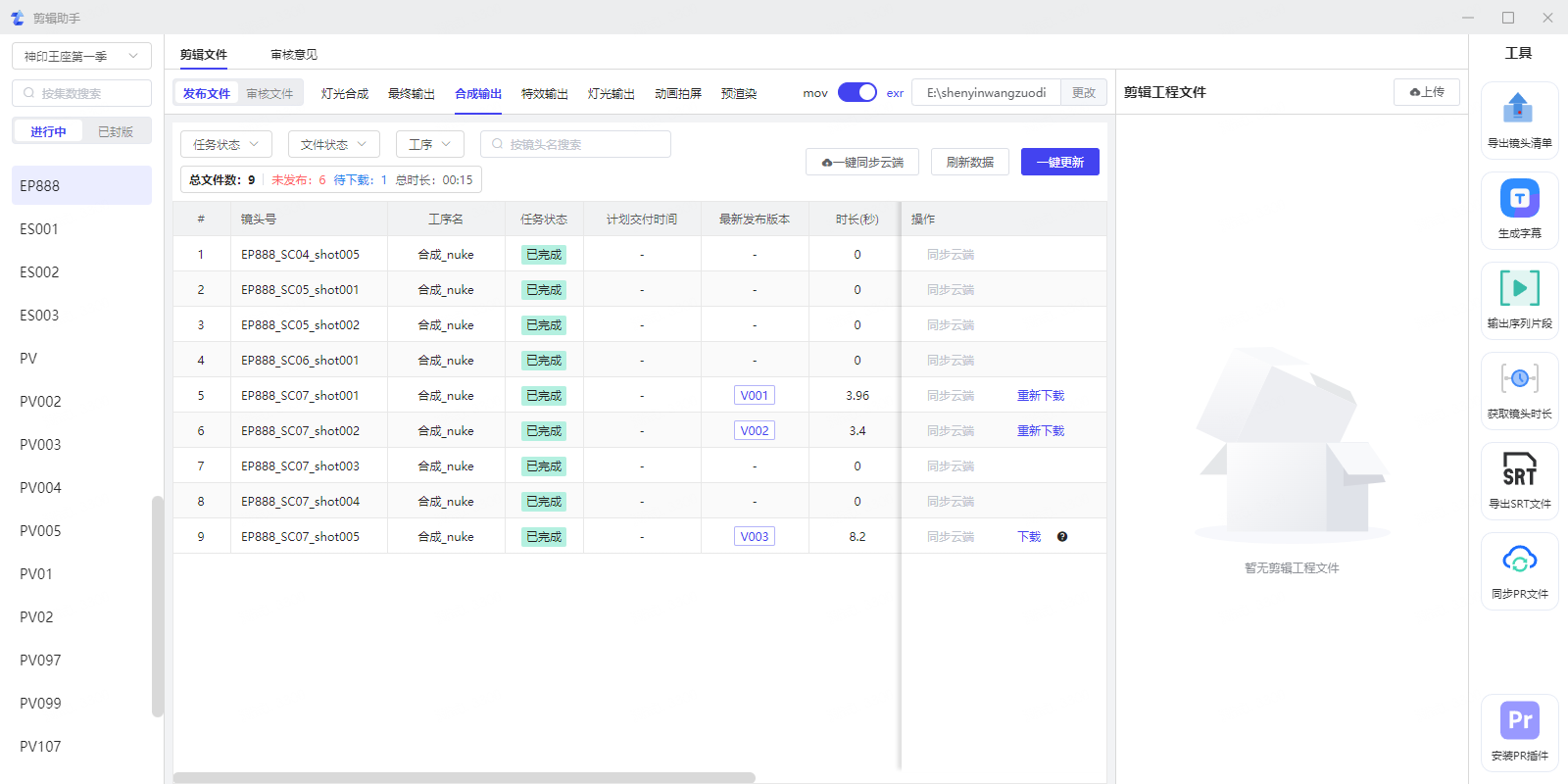The width and height of the screenshot is (1568, 784).
Task: Switch to the 审核文件 file view
Action: (269, 93)
